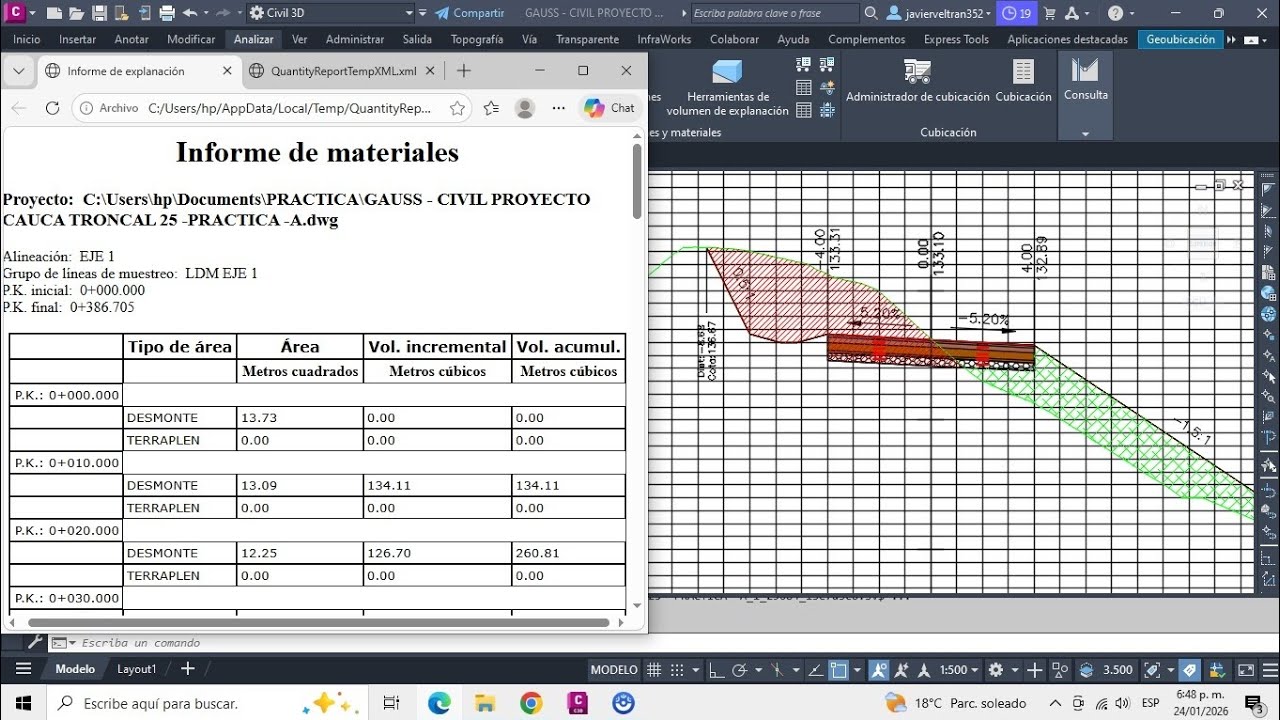This screenshot has height=720, width=1280.
Task: Open the Copilot Chat button in browser
Action: coord(610,108)
